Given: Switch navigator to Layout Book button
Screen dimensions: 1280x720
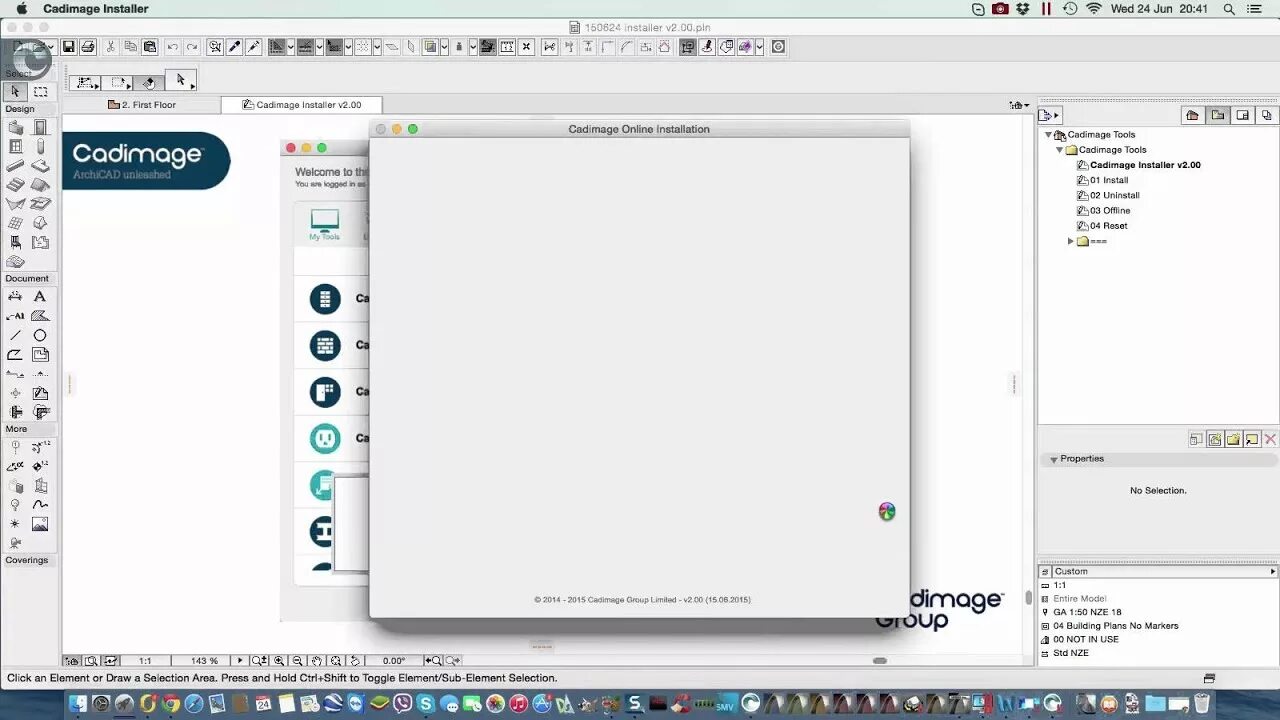Looking at the screenshot, I should (1242, 115).
